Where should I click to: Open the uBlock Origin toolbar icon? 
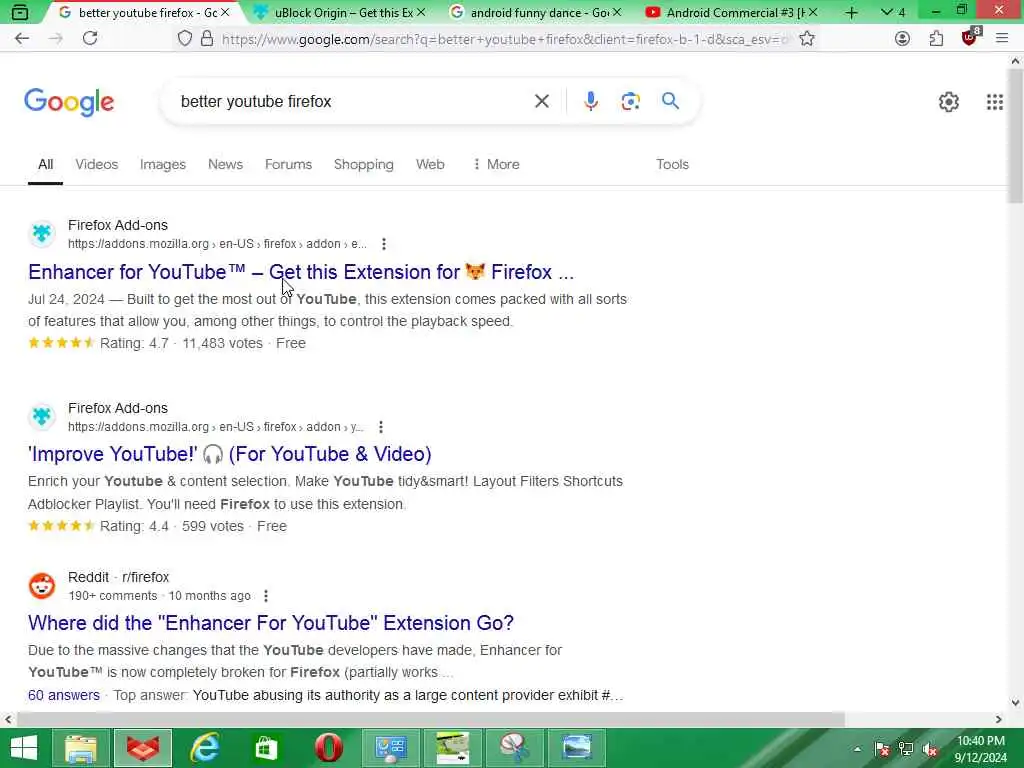click(x=970, y=38)
